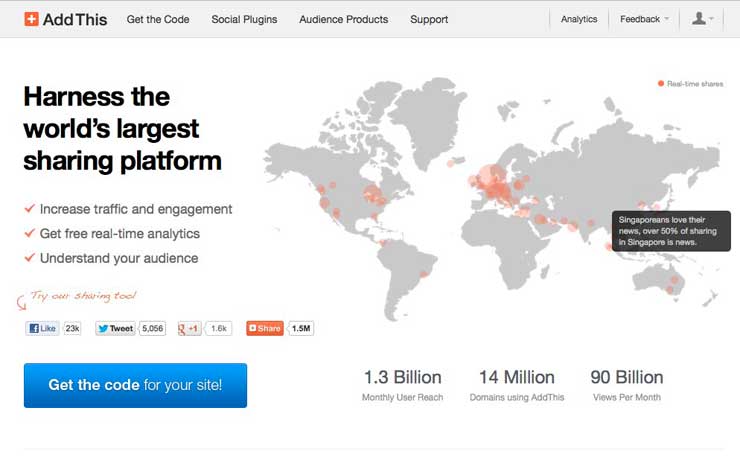Click the AddThis orange plus logo icon
This screenshot has width=740, height=469.
pos(31,19)
